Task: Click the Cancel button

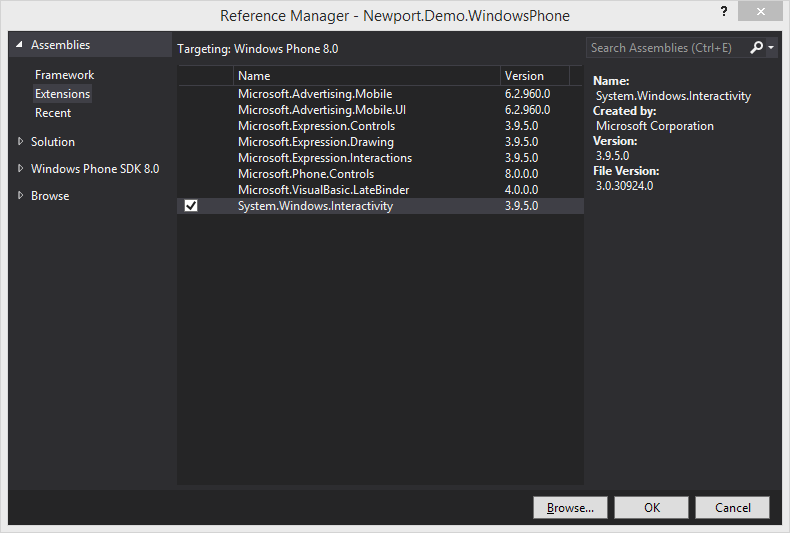Action: coord(733,508)
